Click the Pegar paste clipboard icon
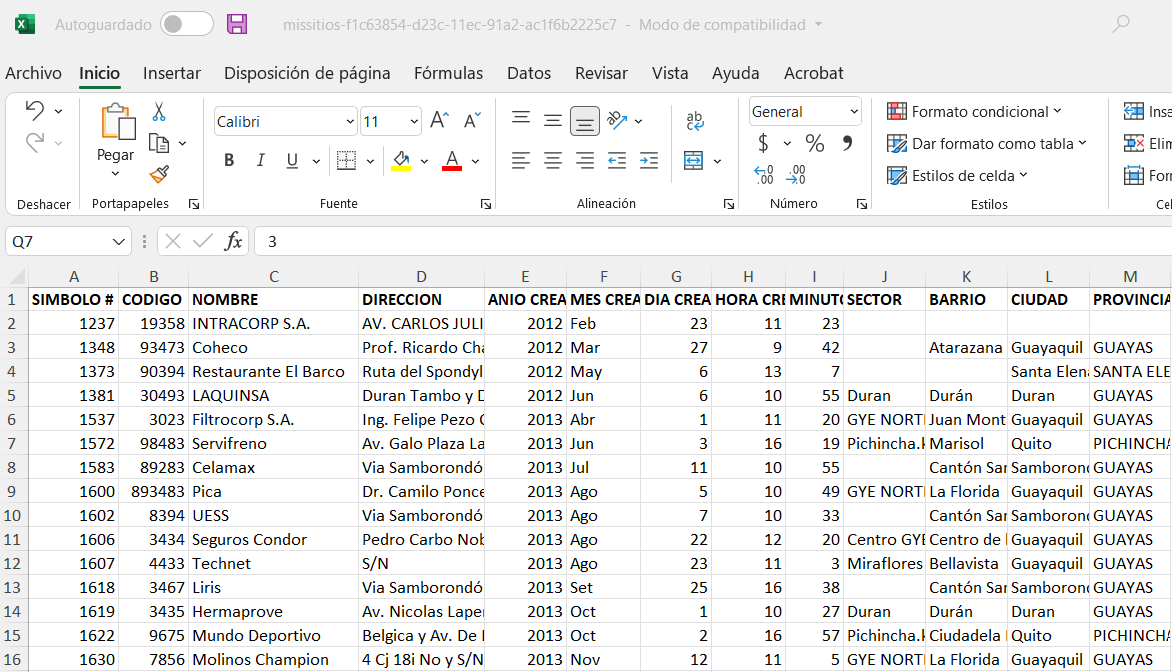The height and width of the screenshot is (672, 1172). coord(118,122)
